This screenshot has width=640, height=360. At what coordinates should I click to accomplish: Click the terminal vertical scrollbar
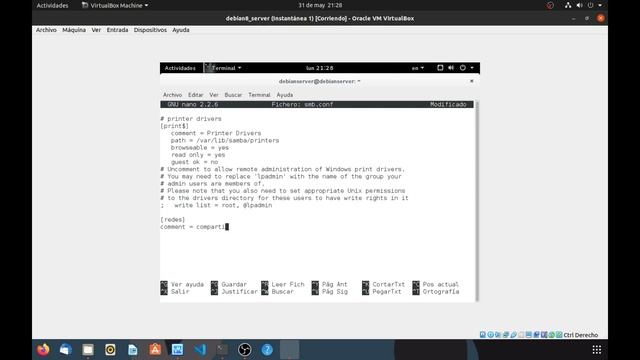click(476, 200)
